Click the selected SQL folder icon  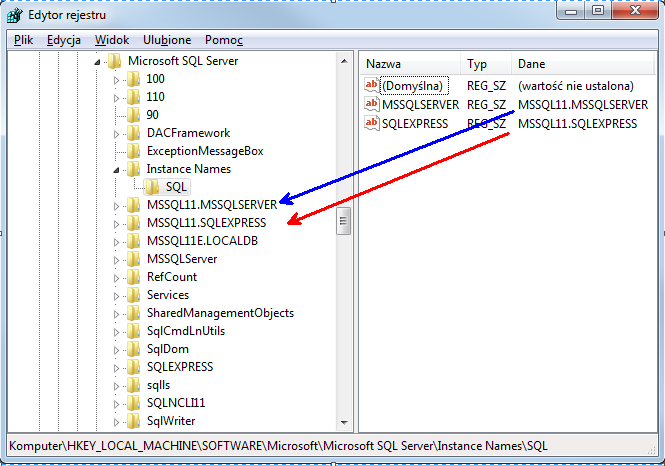(153, 187)
